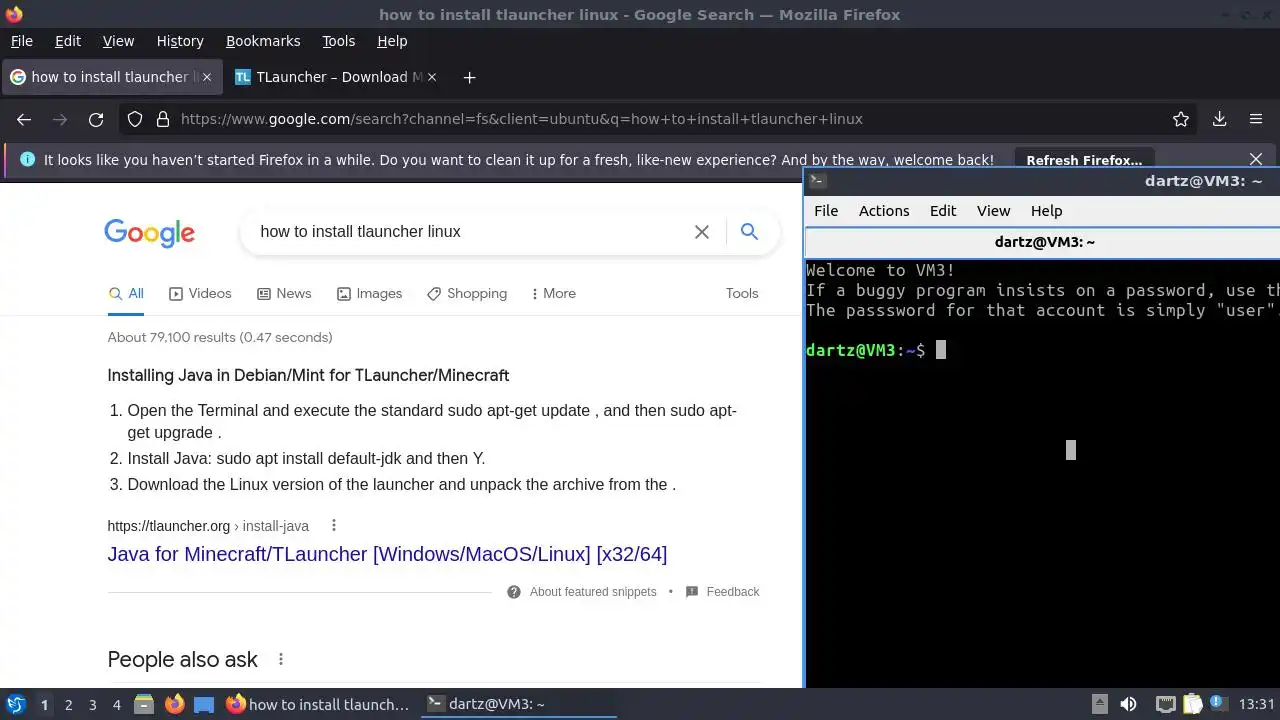This screenshot has height=720, width=1280.
Task: Filter search results by News
Action: coord(284,294)
